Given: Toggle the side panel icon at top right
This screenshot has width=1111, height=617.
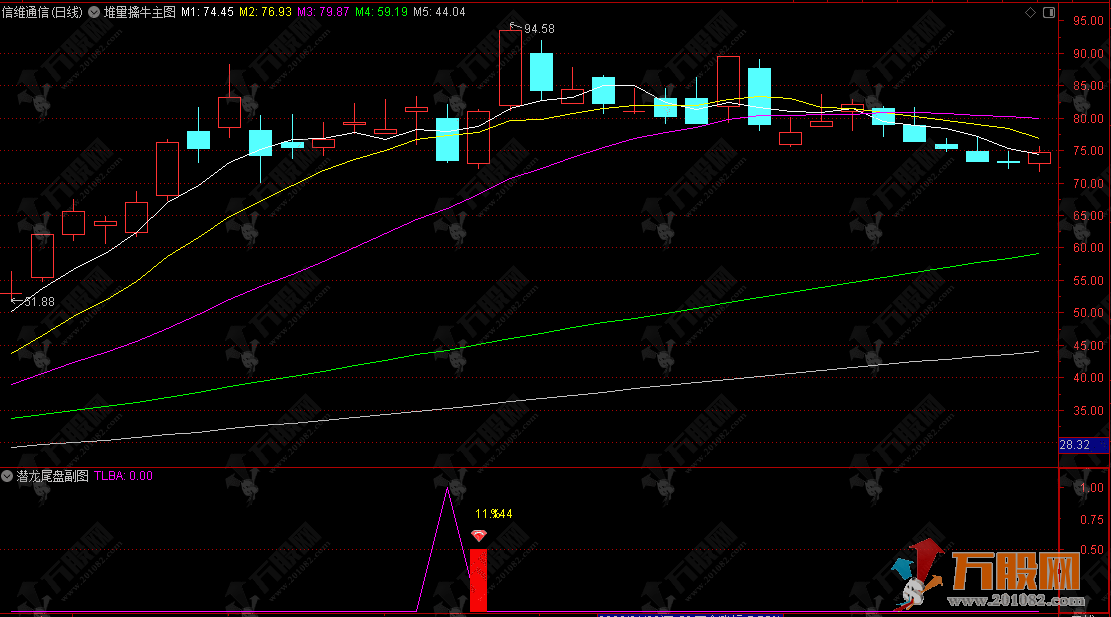Looking at the screenshot, I should click(x=1047, y=12).
